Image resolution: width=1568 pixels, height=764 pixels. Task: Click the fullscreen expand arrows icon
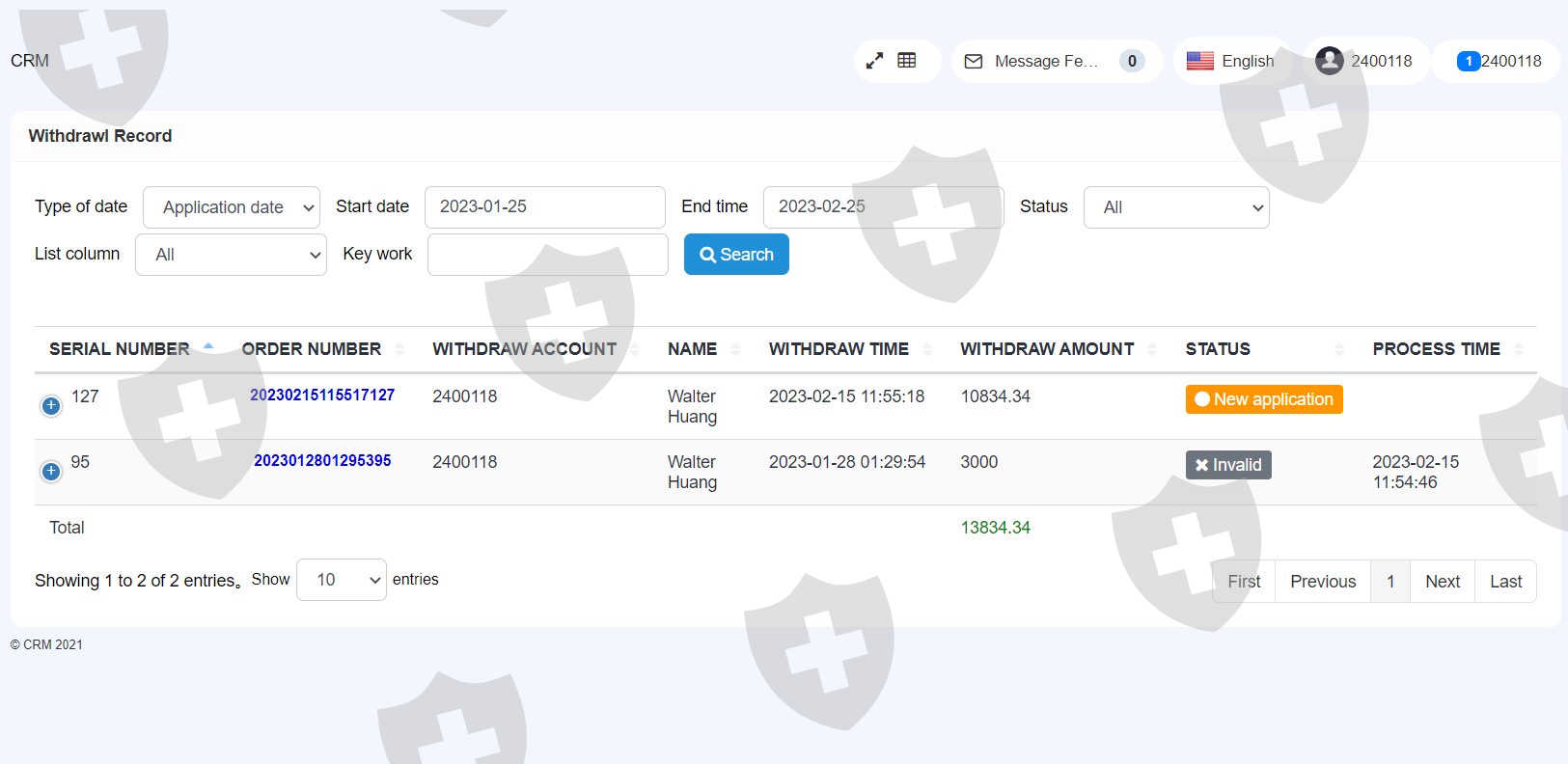[x=874, y=61]
